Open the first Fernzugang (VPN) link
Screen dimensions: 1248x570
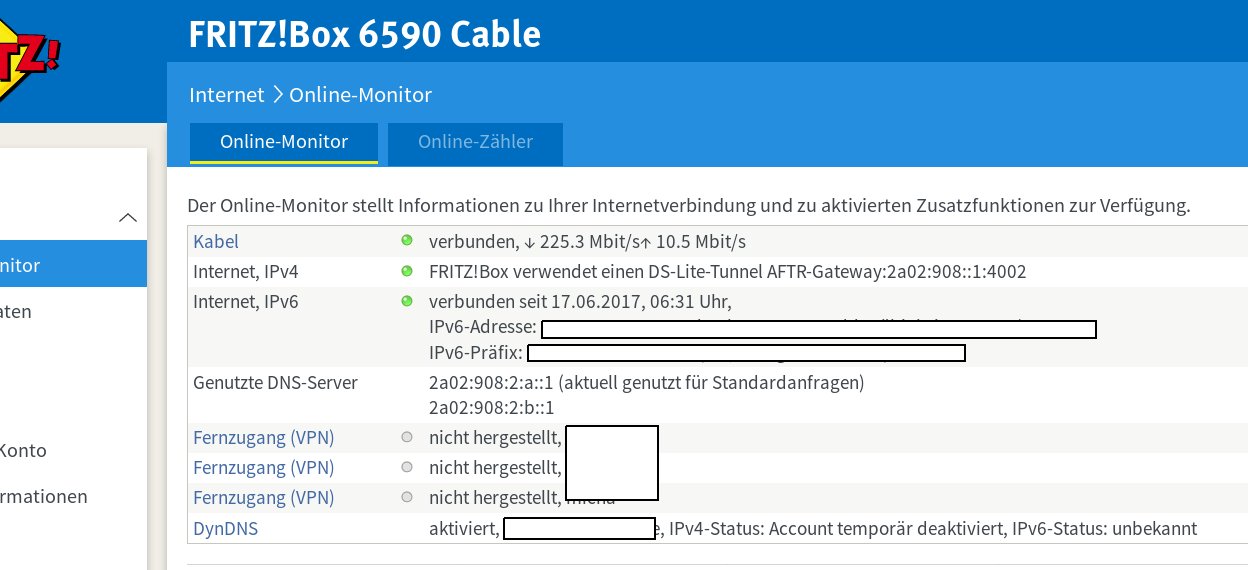[x=263, y=438]
